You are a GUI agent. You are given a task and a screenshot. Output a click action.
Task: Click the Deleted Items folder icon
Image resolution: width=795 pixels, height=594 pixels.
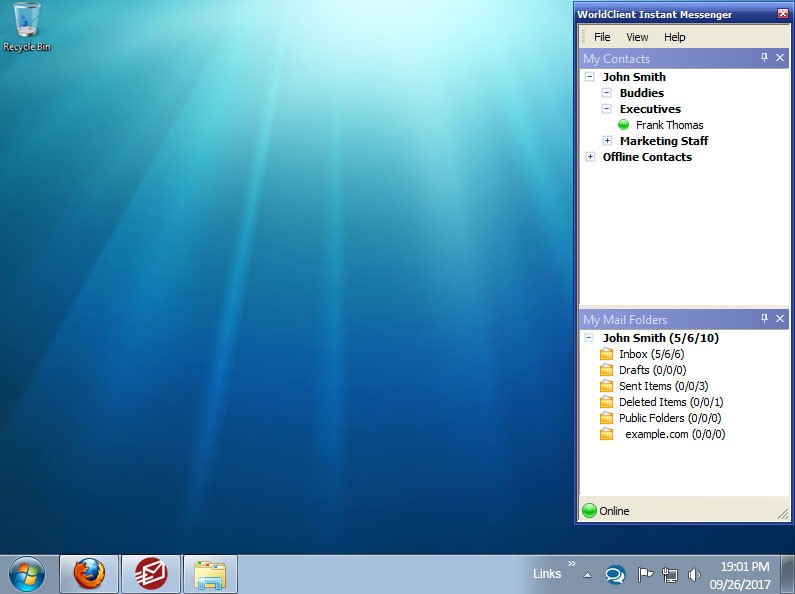pyautogui.click(x=606, y=402)
